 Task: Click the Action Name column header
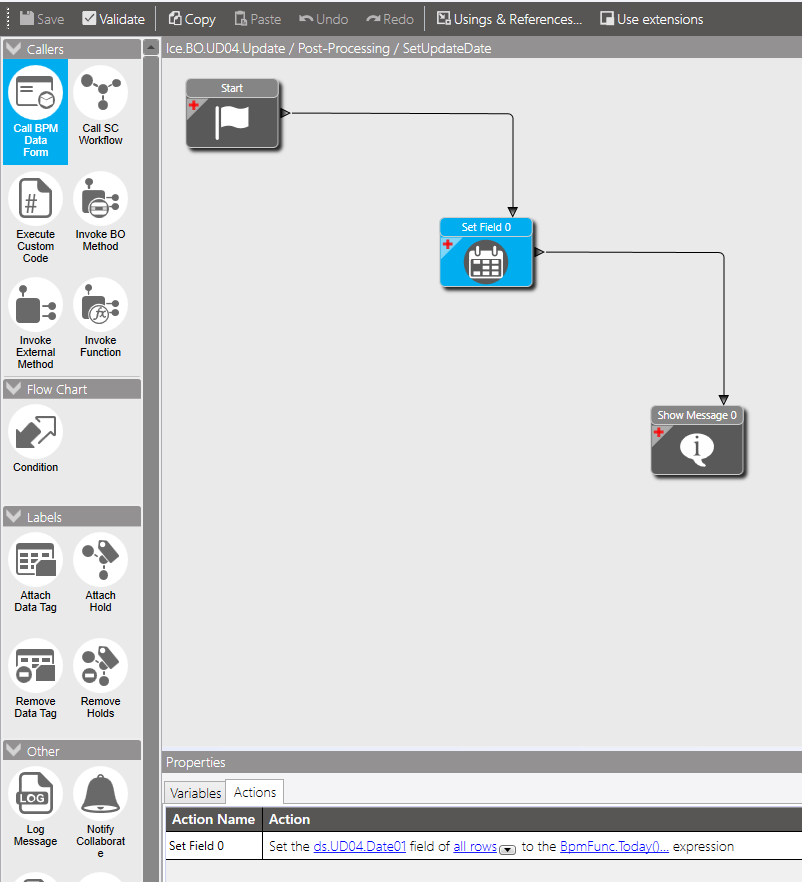(214, 819)
